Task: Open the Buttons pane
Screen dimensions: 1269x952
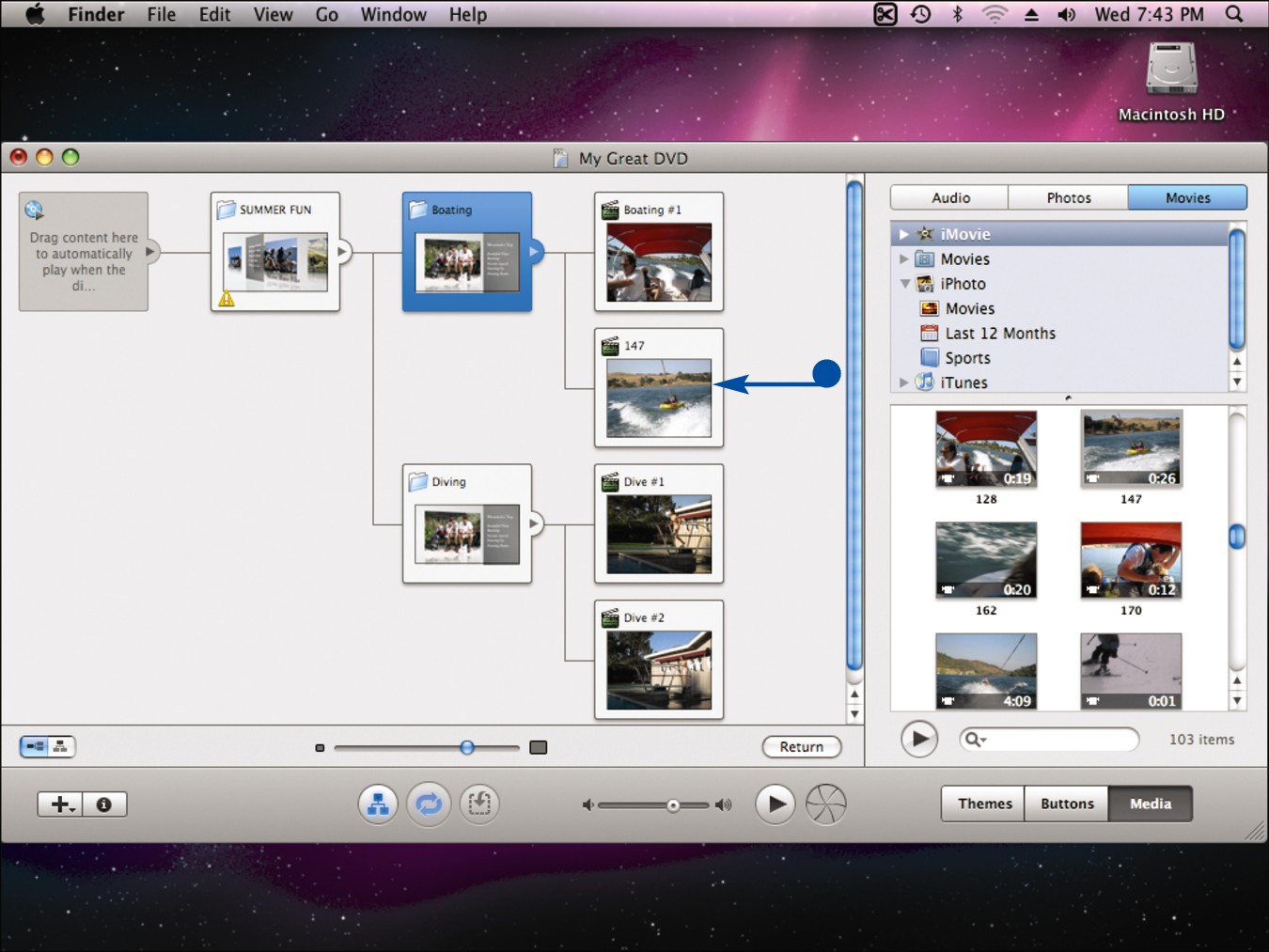Action: pyautogui.click(x=1067, y=804)
